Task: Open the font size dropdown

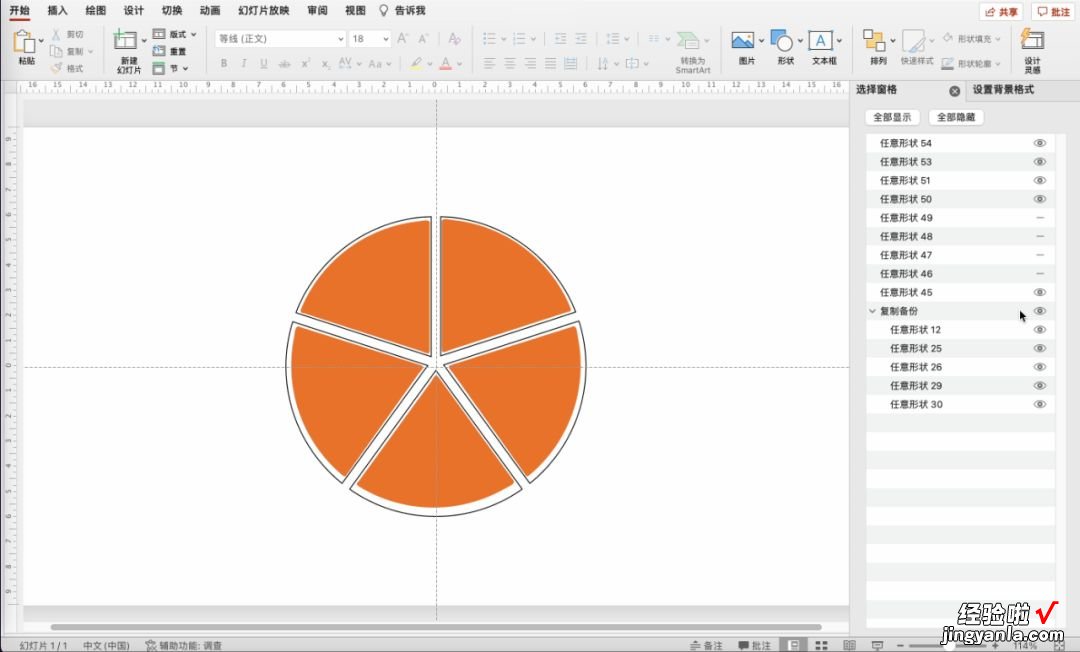Action: click(385, 39)
